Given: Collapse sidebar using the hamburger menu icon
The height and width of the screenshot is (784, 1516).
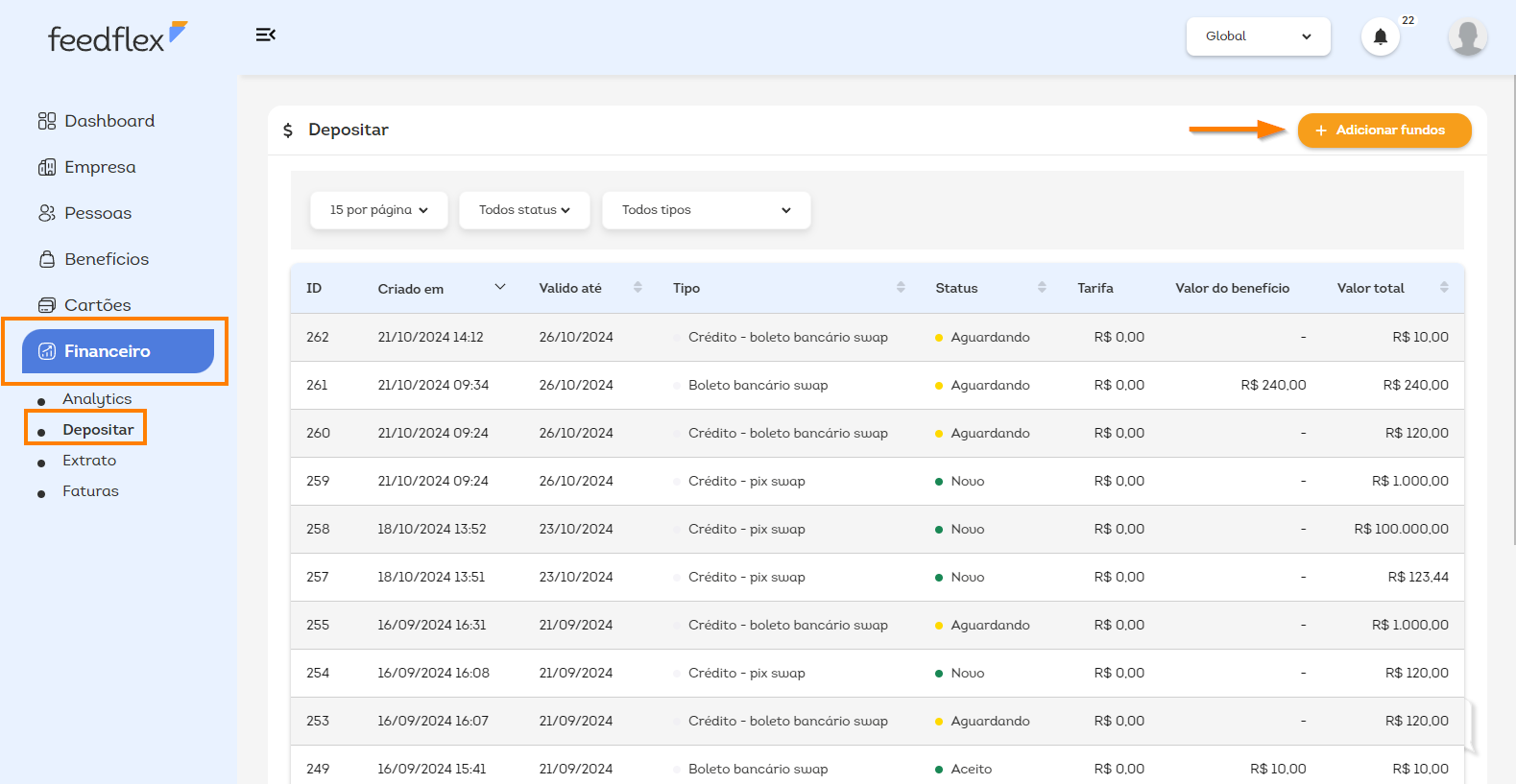Looking at the screenshot, I should [266, 36].
